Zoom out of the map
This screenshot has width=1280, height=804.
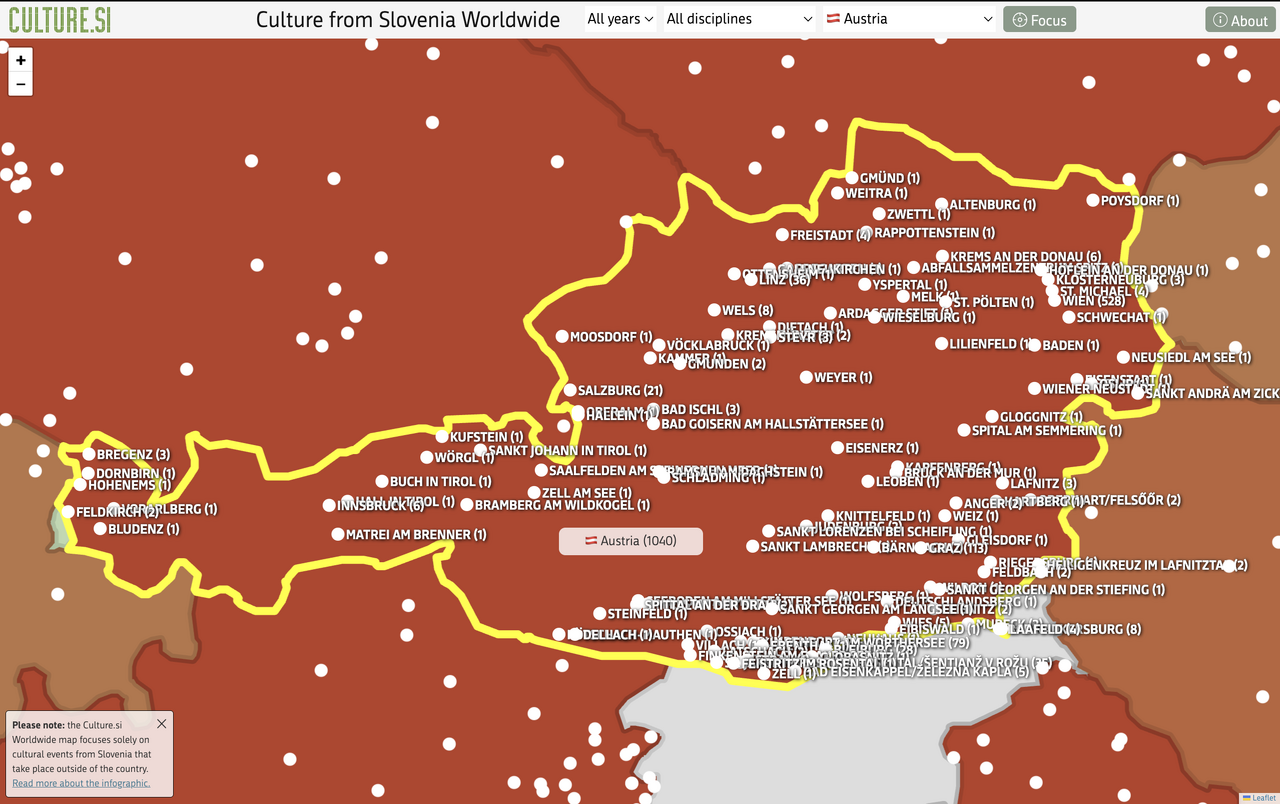20,84
